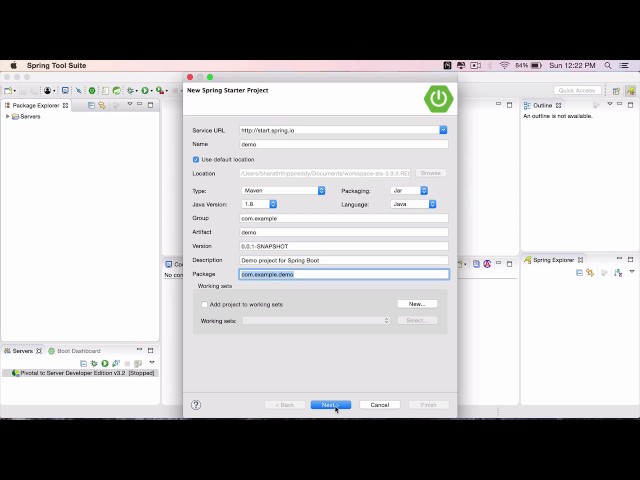
Task: Select the Spring Explorer tab
Action: [553, 260]
